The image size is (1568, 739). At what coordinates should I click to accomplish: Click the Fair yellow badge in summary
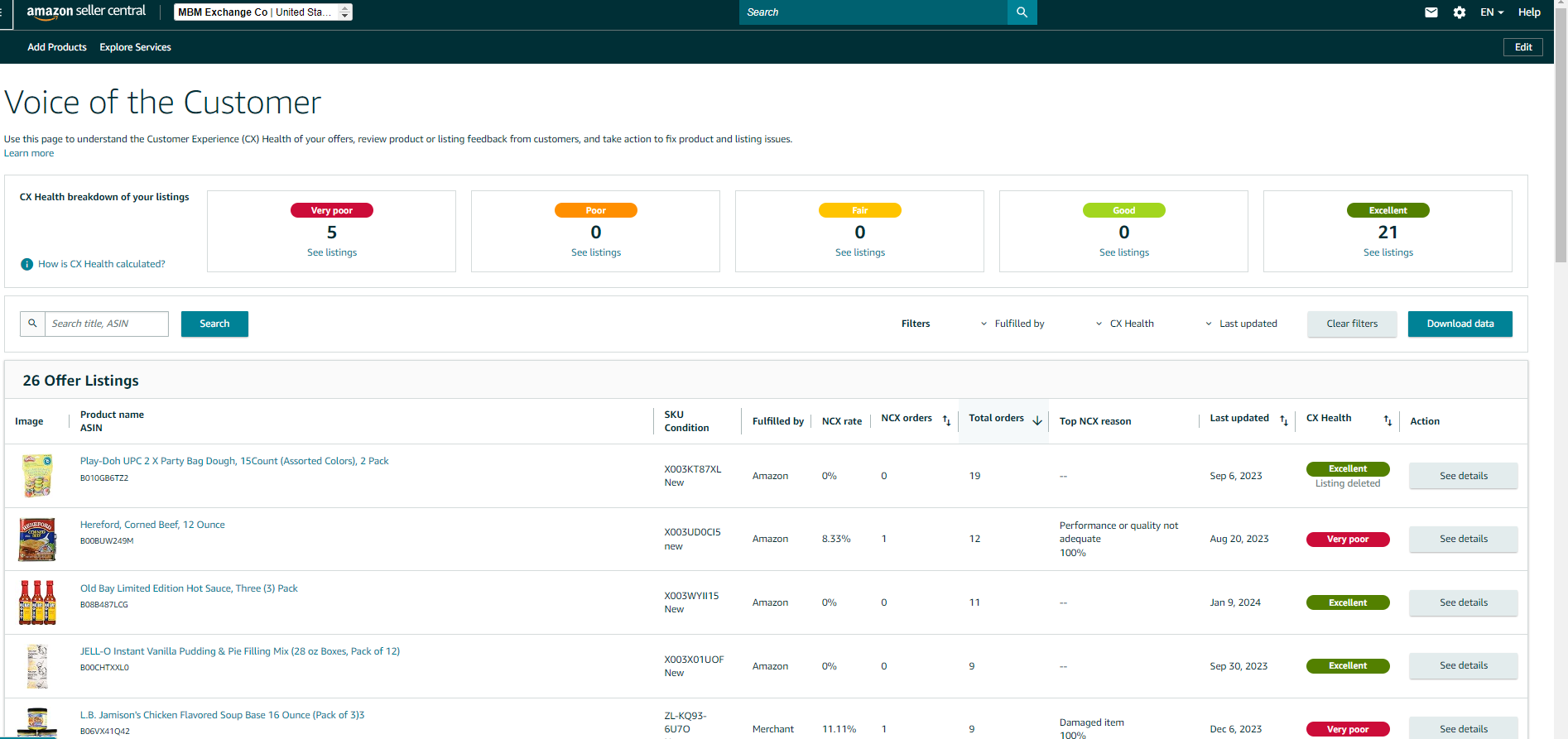[x=860, y=210]
